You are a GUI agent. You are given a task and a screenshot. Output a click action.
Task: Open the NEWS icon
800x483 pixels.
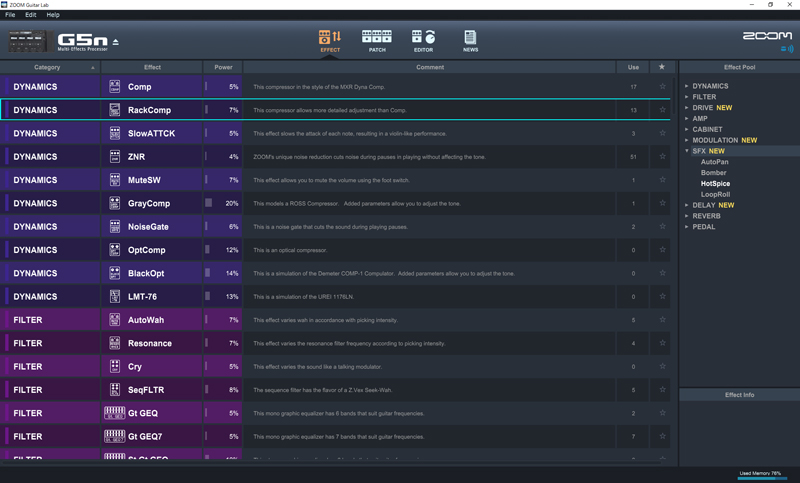tap(470, 41)
